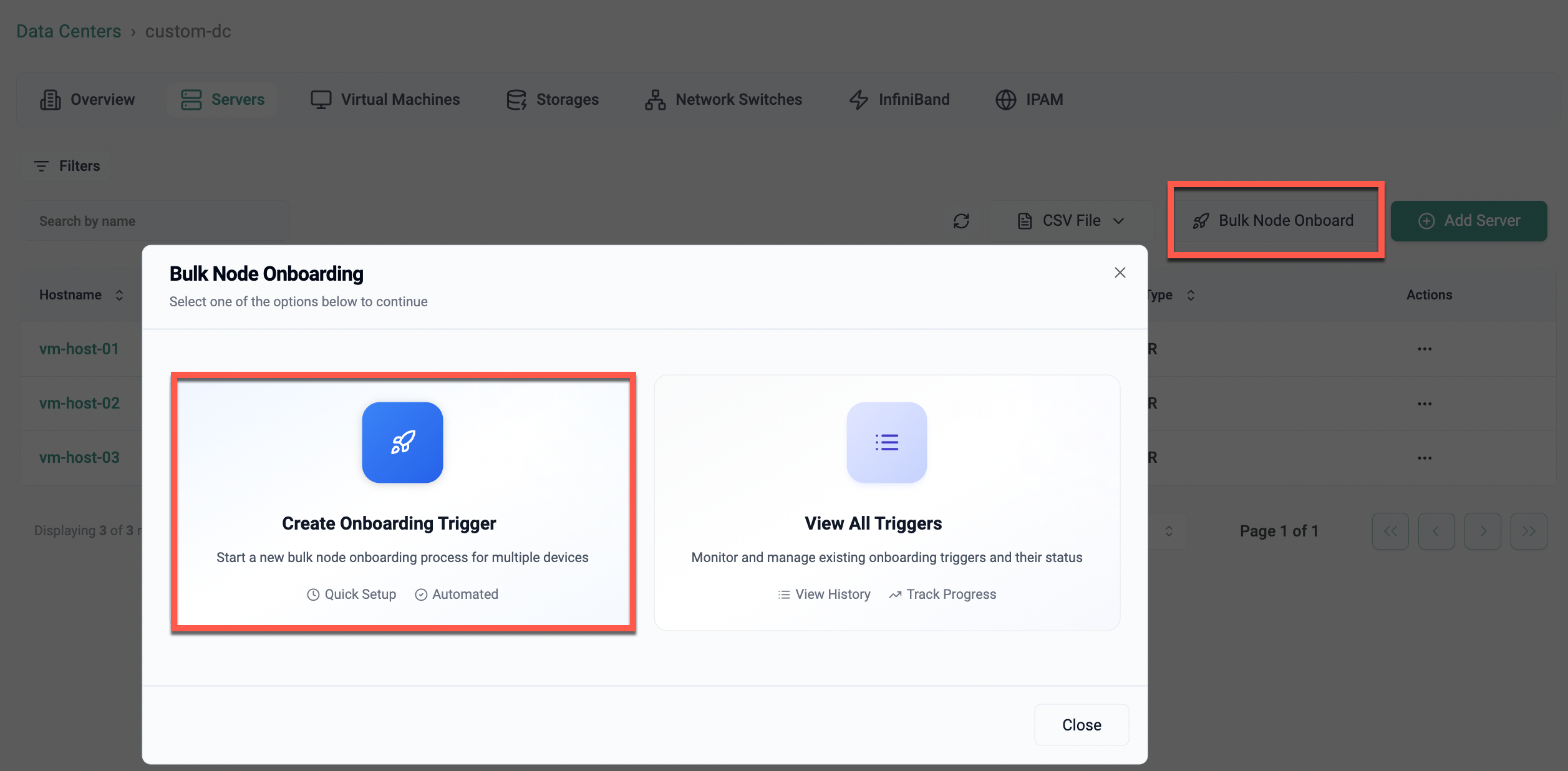Click the refresh servers icon
The width and height of the screenshot is (1568, 771).
click(961, 221)
